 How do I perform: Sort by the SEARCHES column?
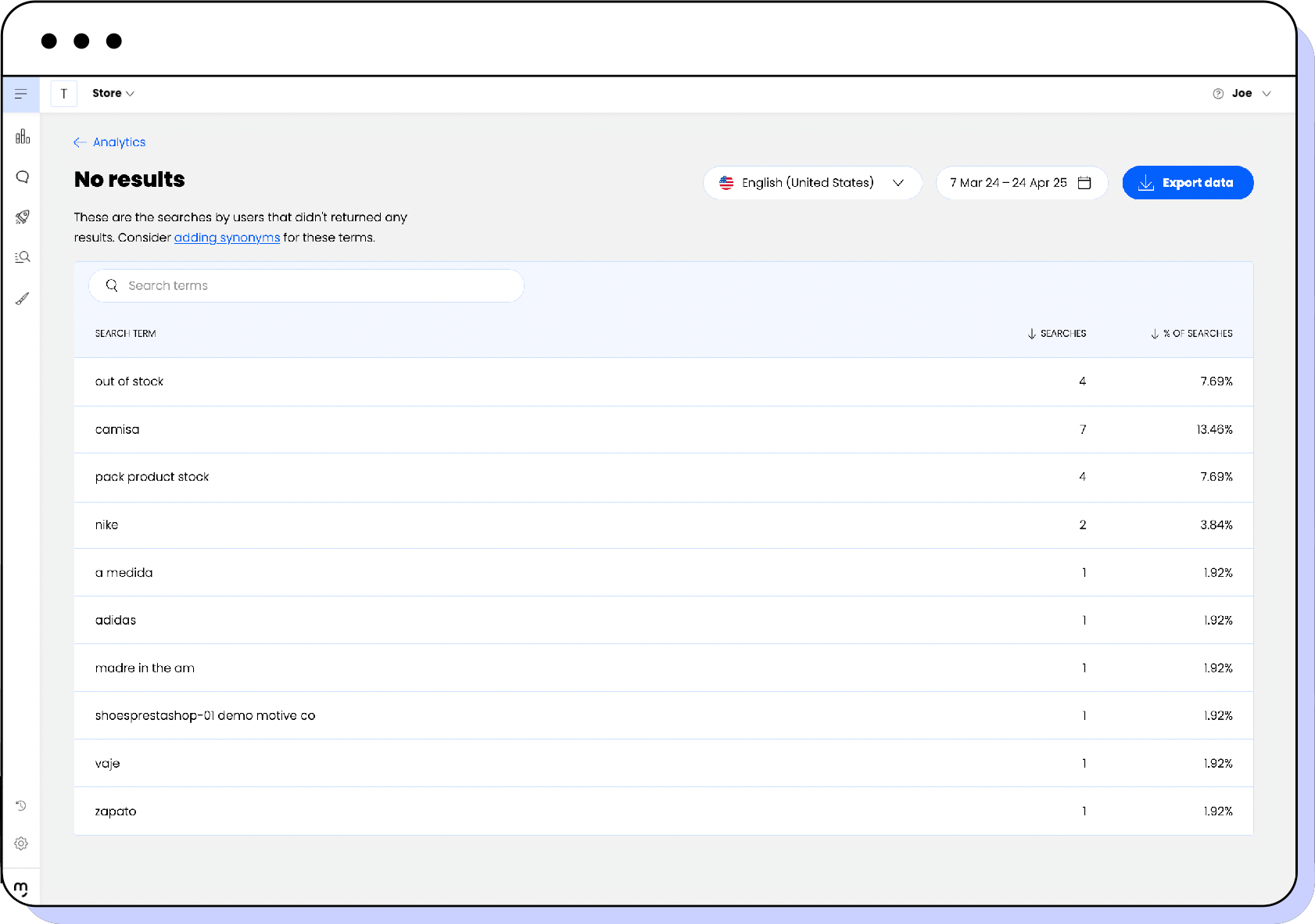click(1057, 334)
